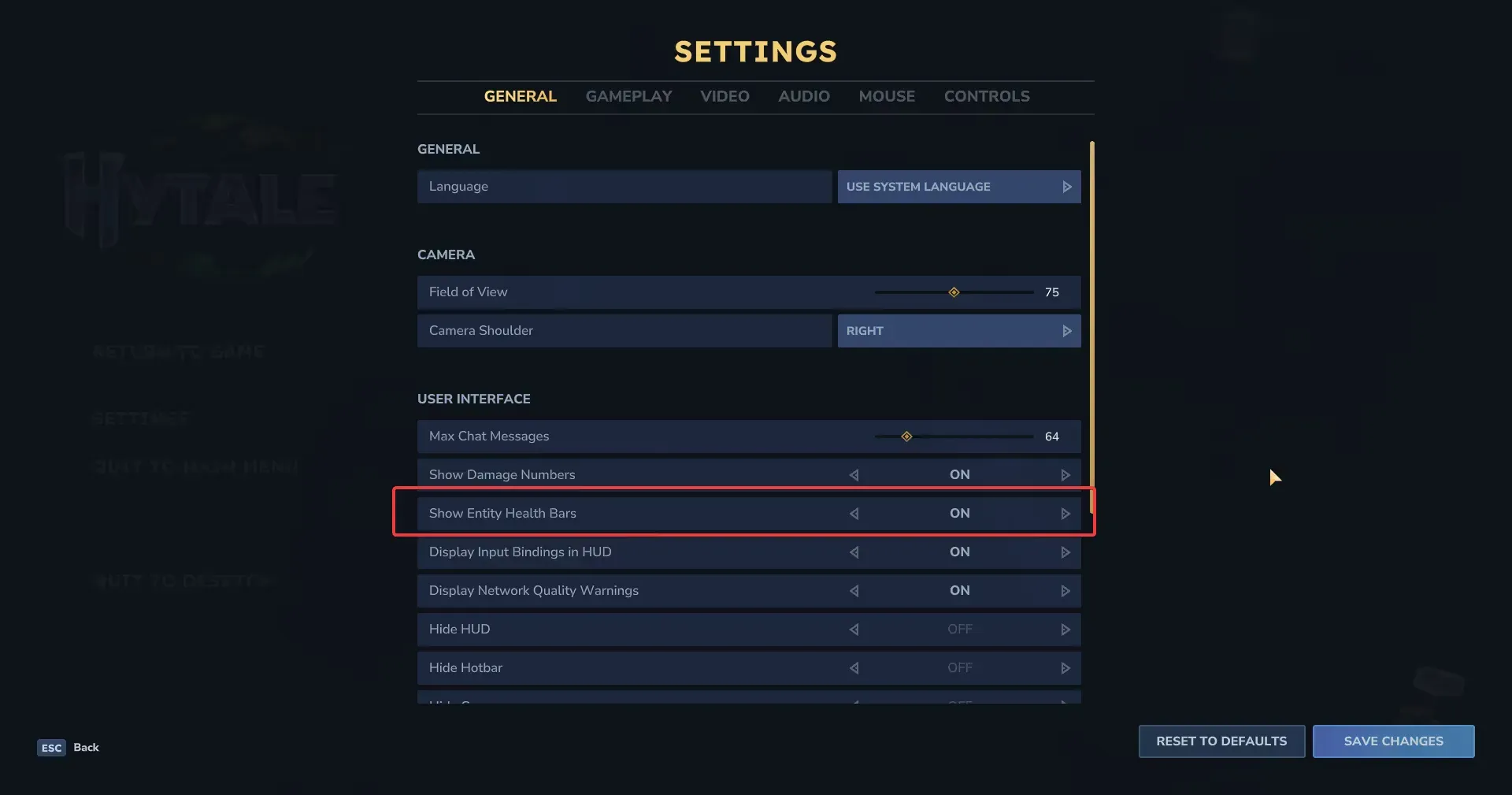Click the SAVE CHANGES button
The width and height of the screenshot is (1512, 795).
tap(1393, 741)
